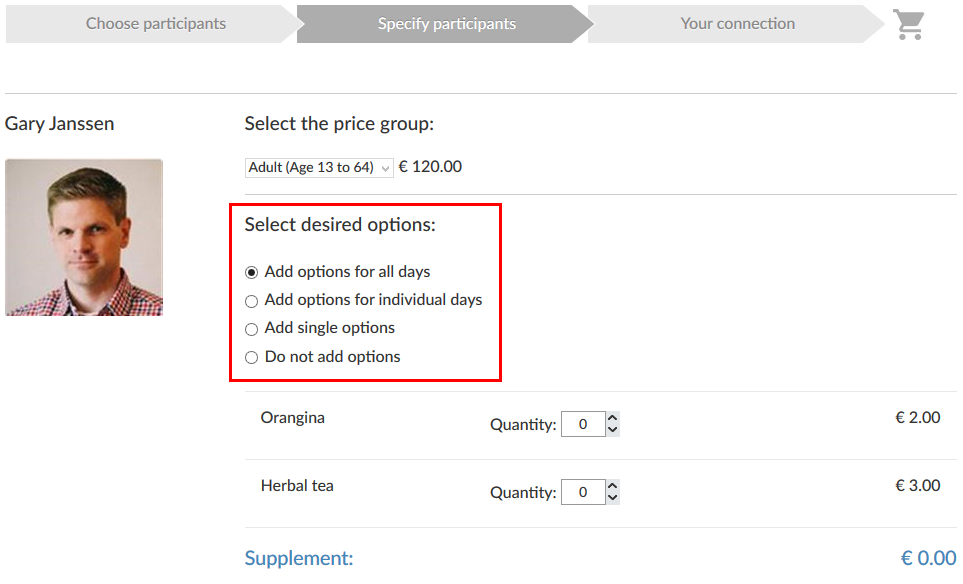Decrease Herbal tea quantity with down arrow
Viewport: 963px width, 584px height.
[613, 499]
